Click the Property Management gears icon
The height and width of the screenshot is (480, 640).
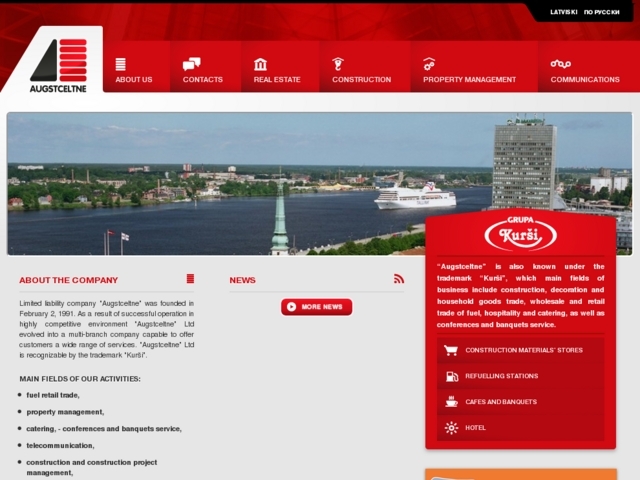[429, 64]
